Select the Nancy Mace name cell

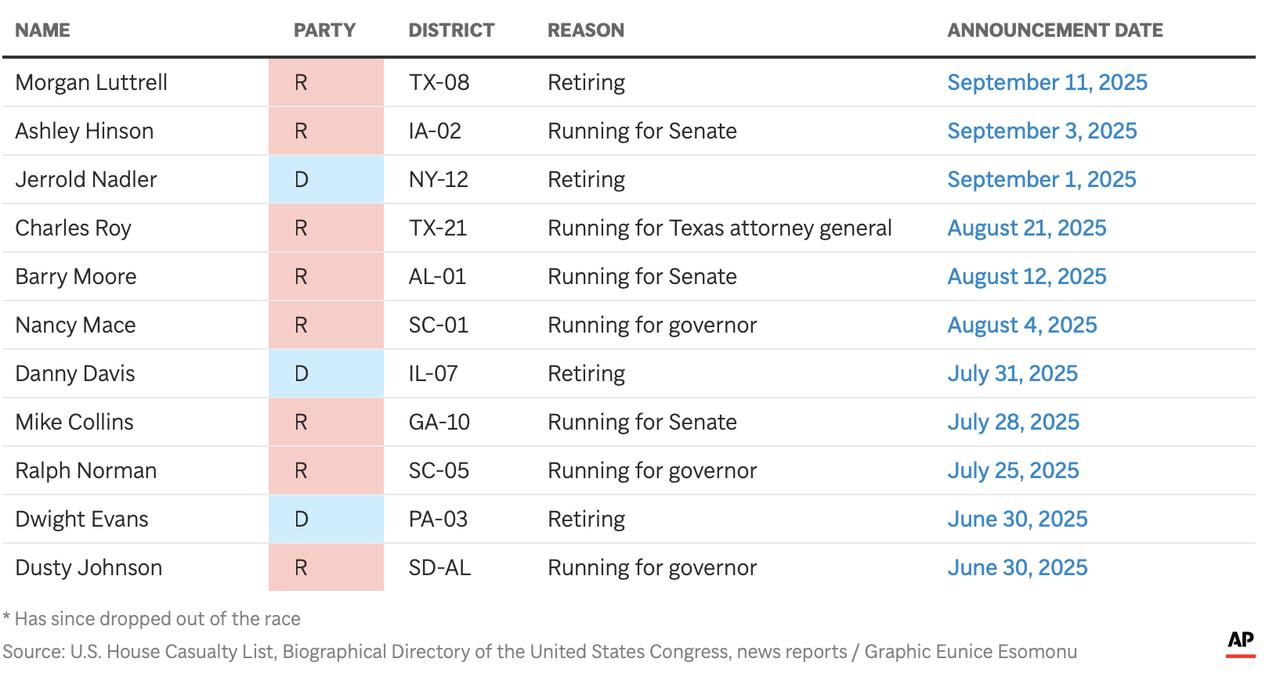(x=75, y=325)
